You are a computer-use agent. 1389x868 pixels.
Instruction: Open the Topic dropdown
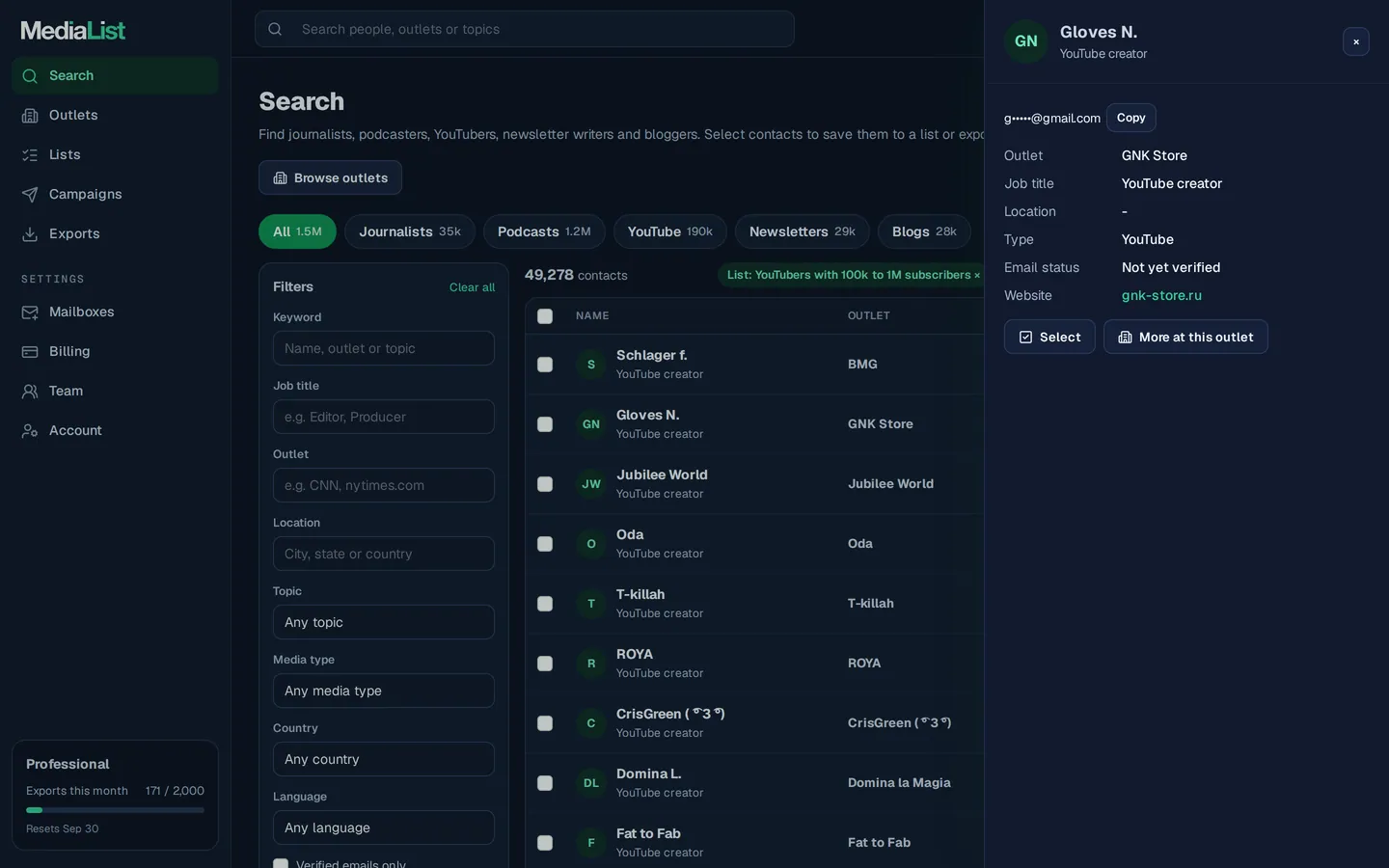click(x=384, y=622)
